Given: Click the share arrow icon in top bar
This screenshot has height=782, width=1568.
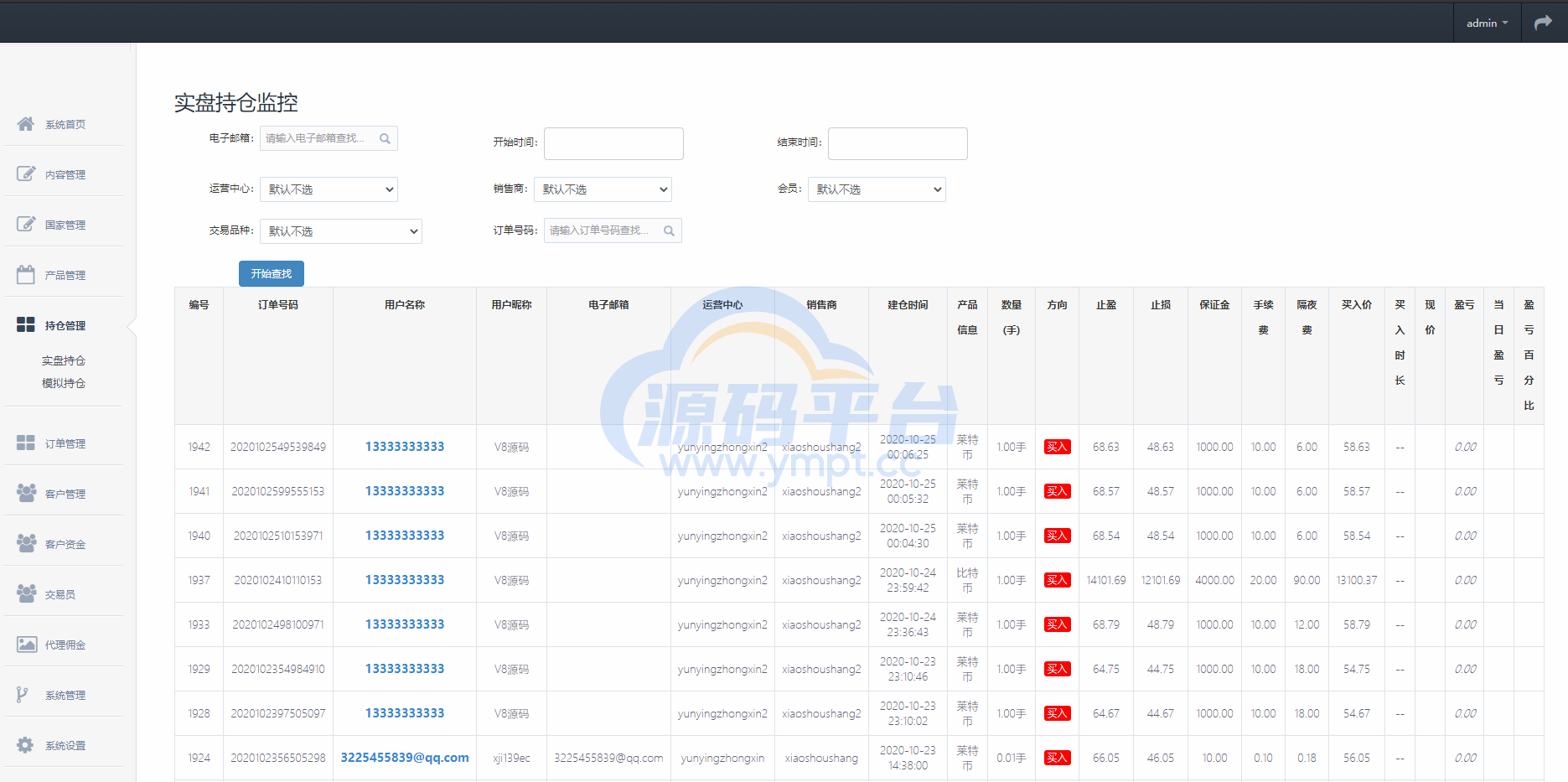Looking at the screenshot, I should click(x=1543, y=23).
